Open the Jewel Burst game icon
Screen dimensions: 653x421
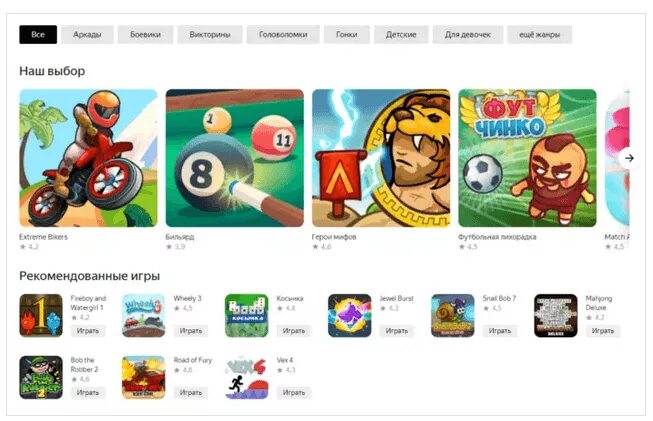point(349,315)
